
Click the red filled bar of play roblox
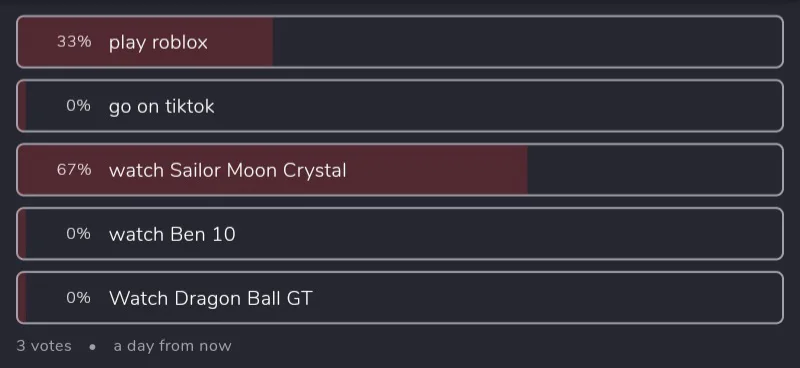145,42
